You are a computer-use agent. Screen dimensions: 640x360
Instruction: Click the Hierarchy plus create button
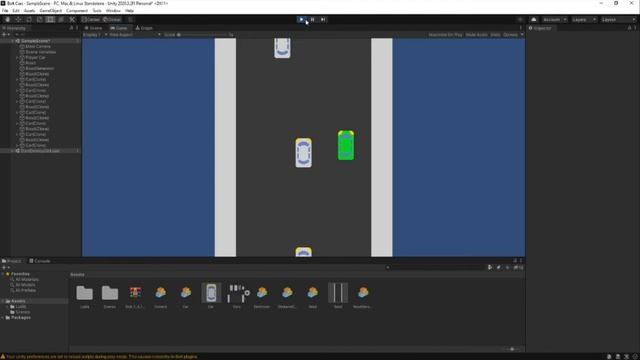(5, 35)
